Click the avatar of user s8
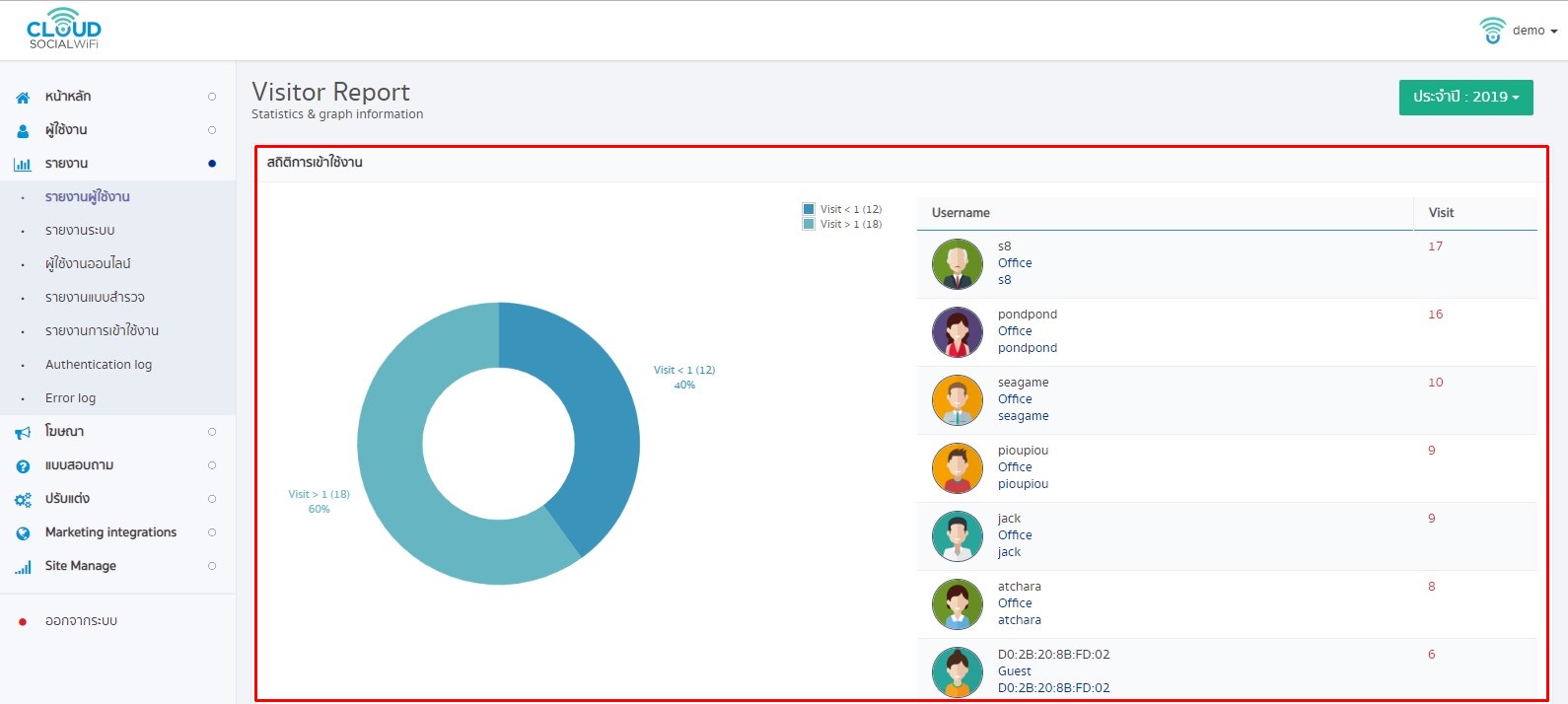Viewport: 1568px width, 704px height. 958,264
